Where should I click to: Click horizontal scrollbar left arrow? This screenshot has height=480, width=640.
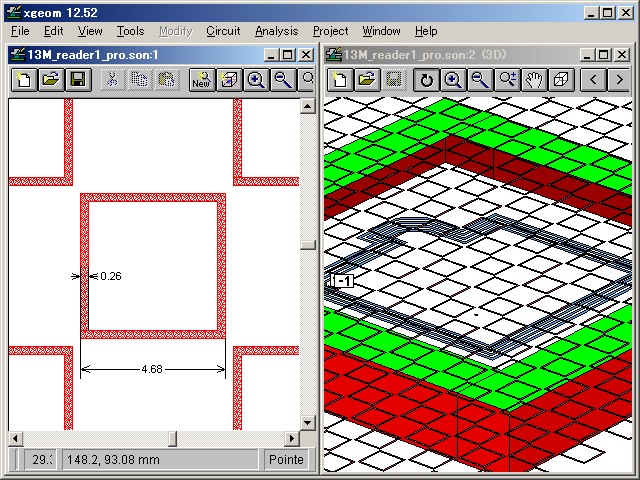point(16,439)
